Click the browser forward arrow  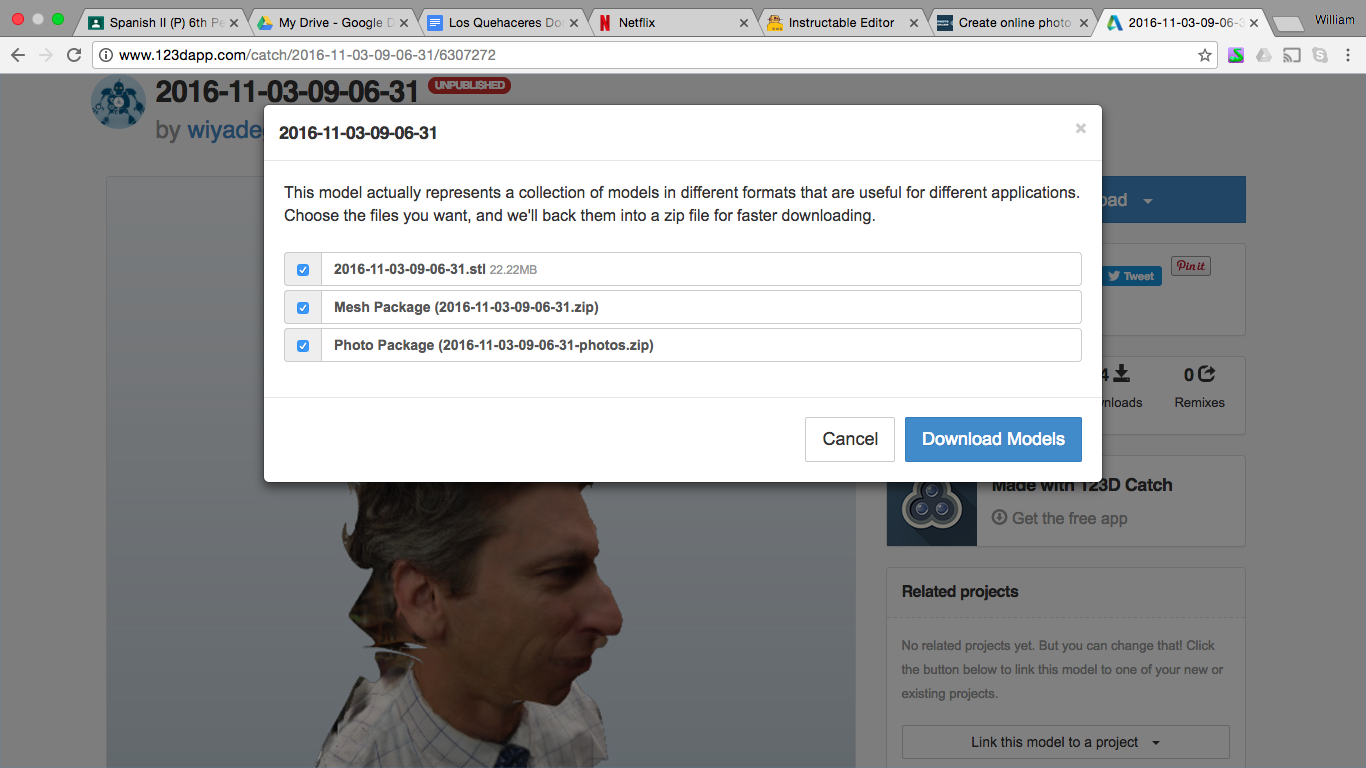click(x=45, y=55)
